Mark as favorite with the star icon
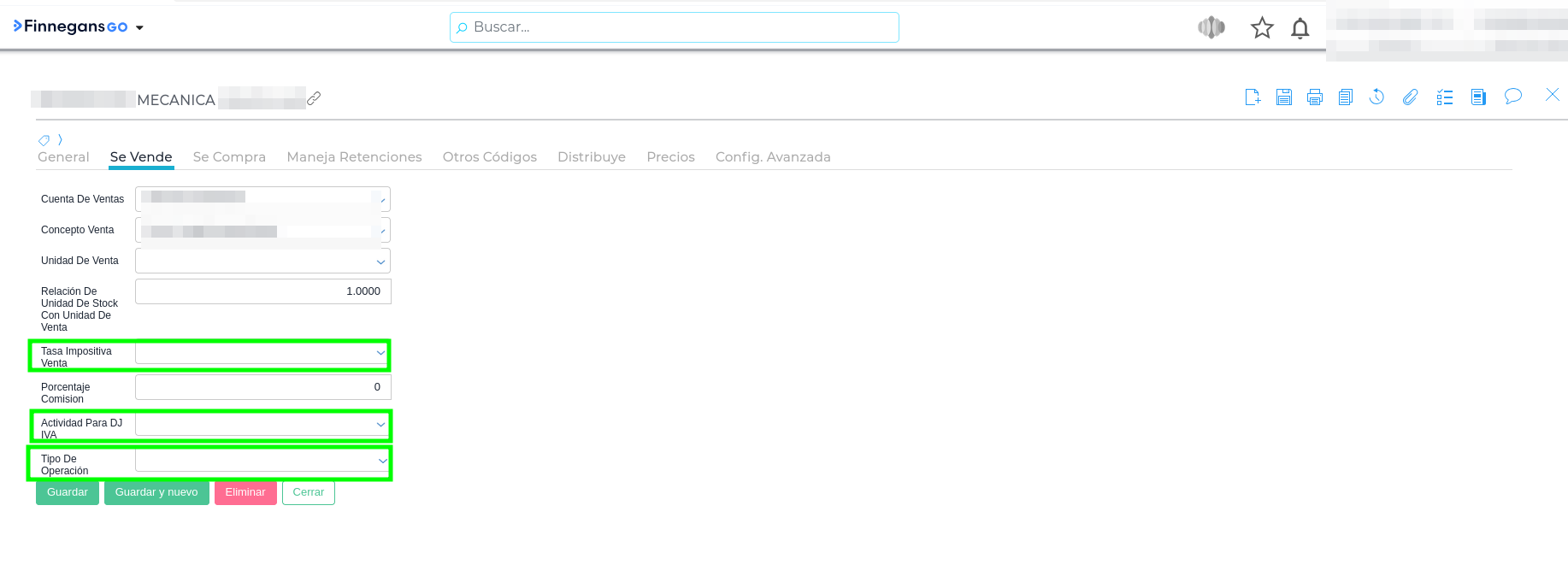The height and width of the screenshot is (582, 1568). [x=1262, y=28]
